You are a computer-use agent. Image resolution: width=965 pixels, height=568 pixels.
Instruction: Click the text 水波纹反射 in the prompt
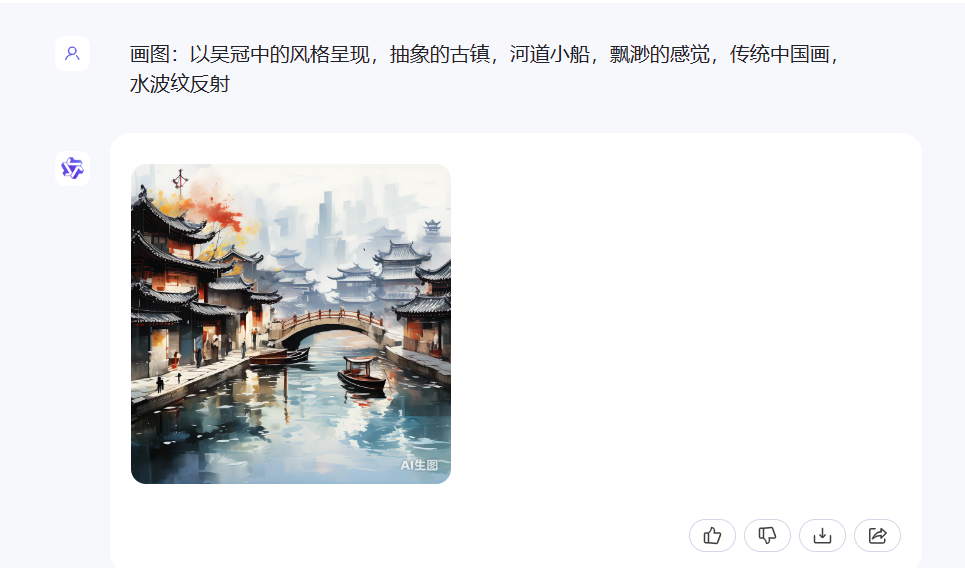pos(180,84)
